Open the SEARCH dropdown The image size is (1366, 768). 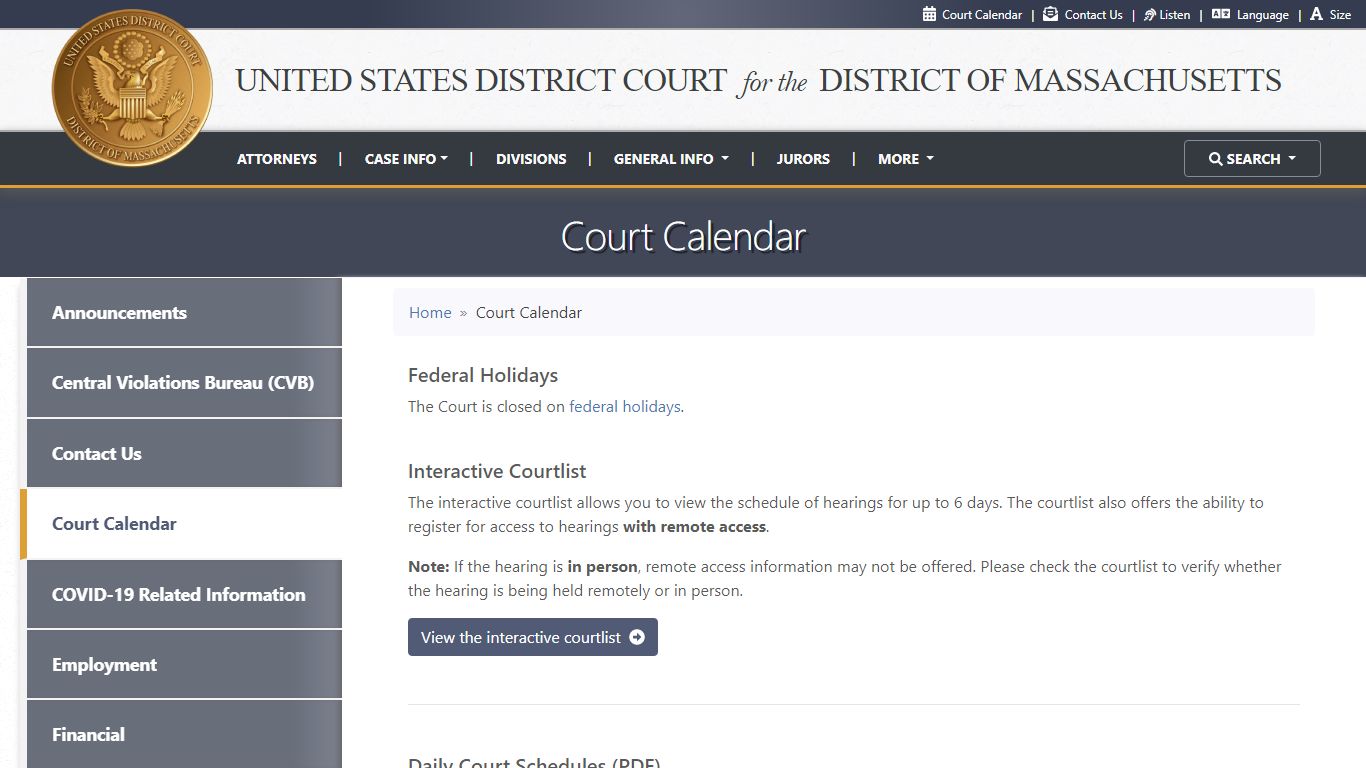click(x=1251, y=158)
